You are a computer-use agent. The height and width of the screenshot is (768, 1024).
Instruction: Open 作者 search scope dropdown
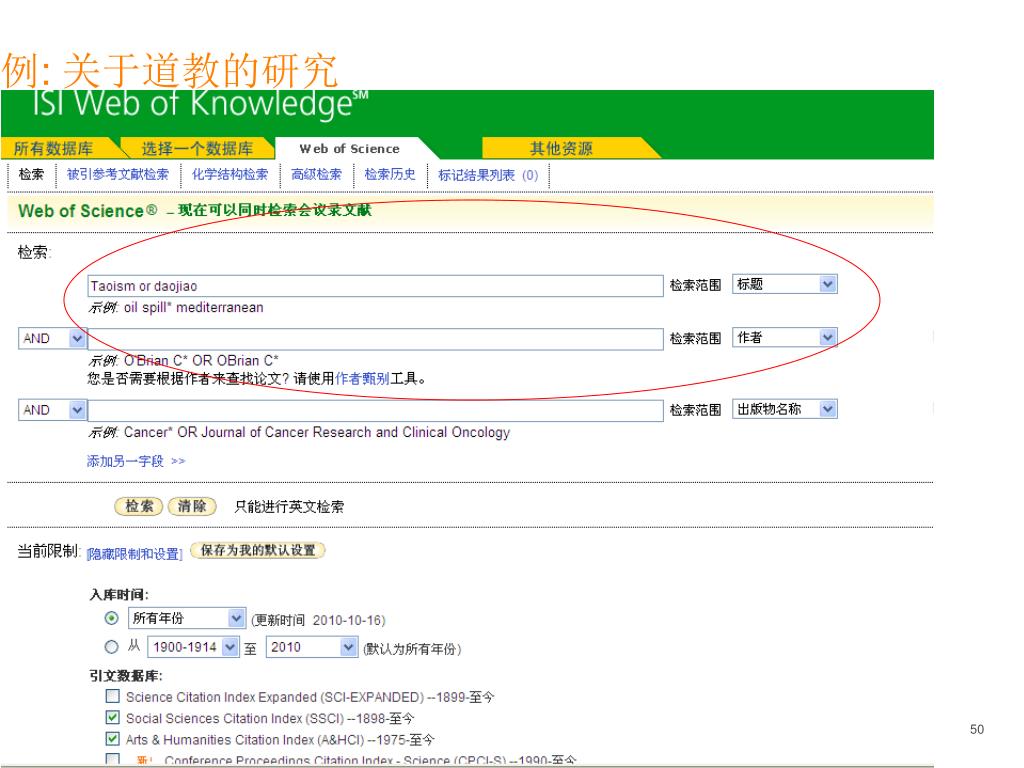[x=784, y=337]
